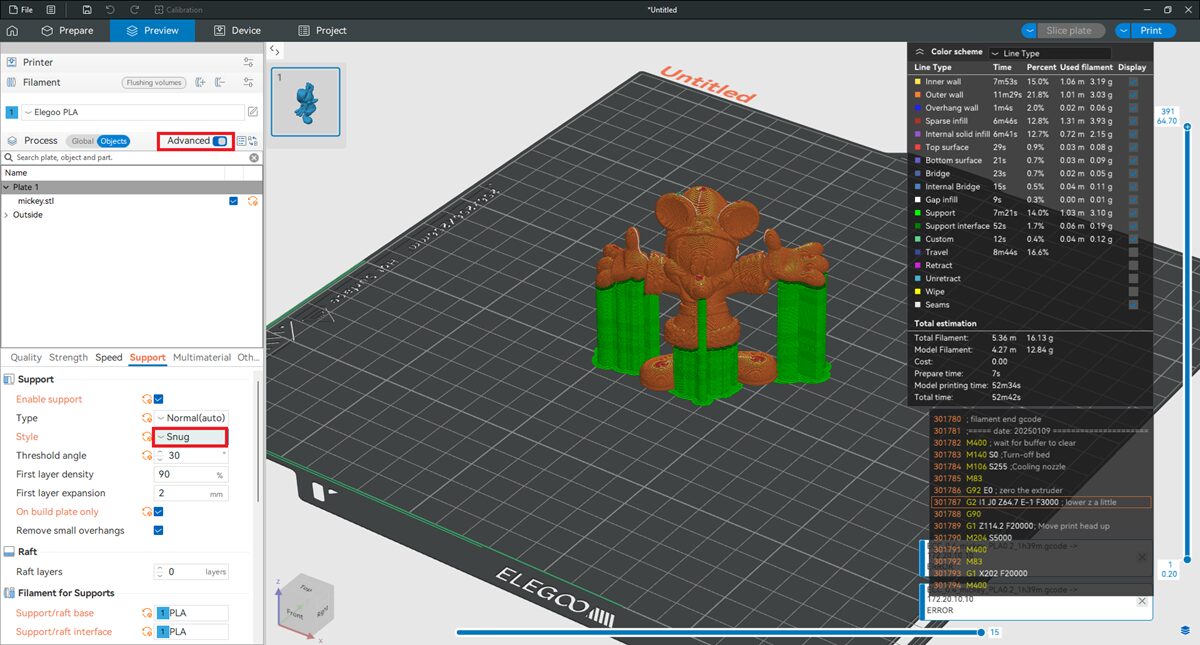Open the Calibration menu

178,9
